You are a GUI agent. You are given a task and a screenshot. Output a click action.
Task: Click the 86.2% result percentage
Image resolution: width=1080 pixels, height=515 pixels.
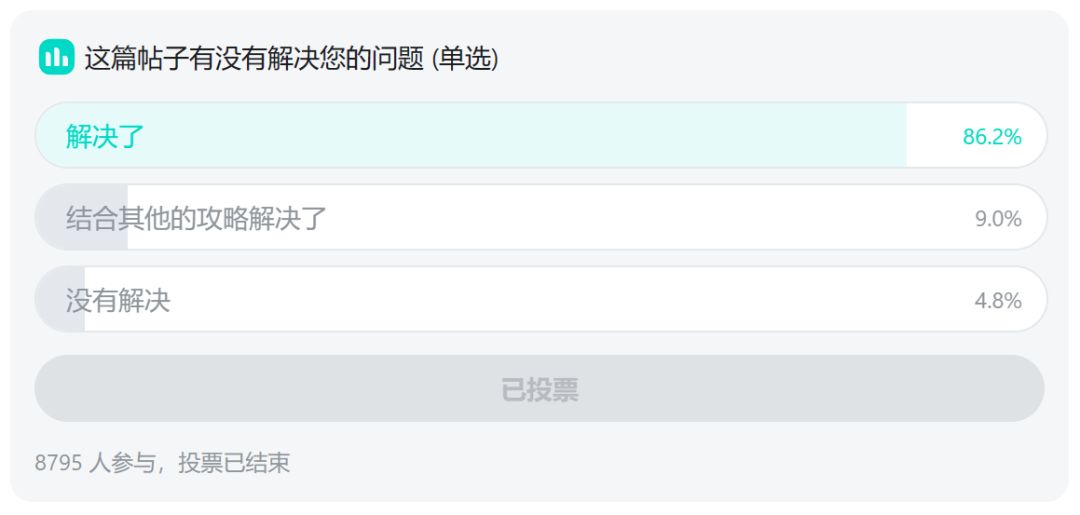991,137
